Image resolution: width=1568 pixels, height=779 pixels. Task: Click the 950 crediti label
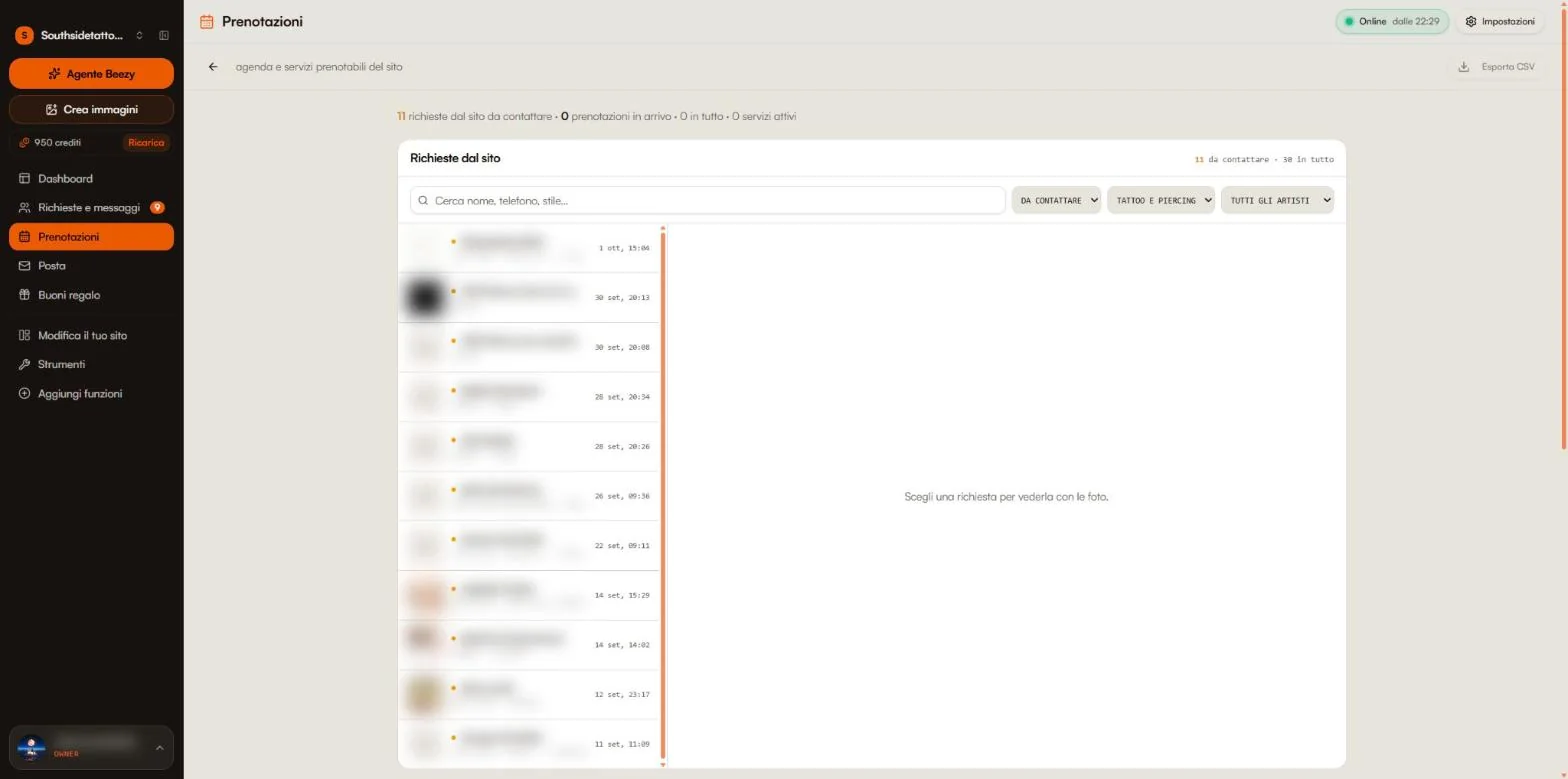(x=57, y=143)
